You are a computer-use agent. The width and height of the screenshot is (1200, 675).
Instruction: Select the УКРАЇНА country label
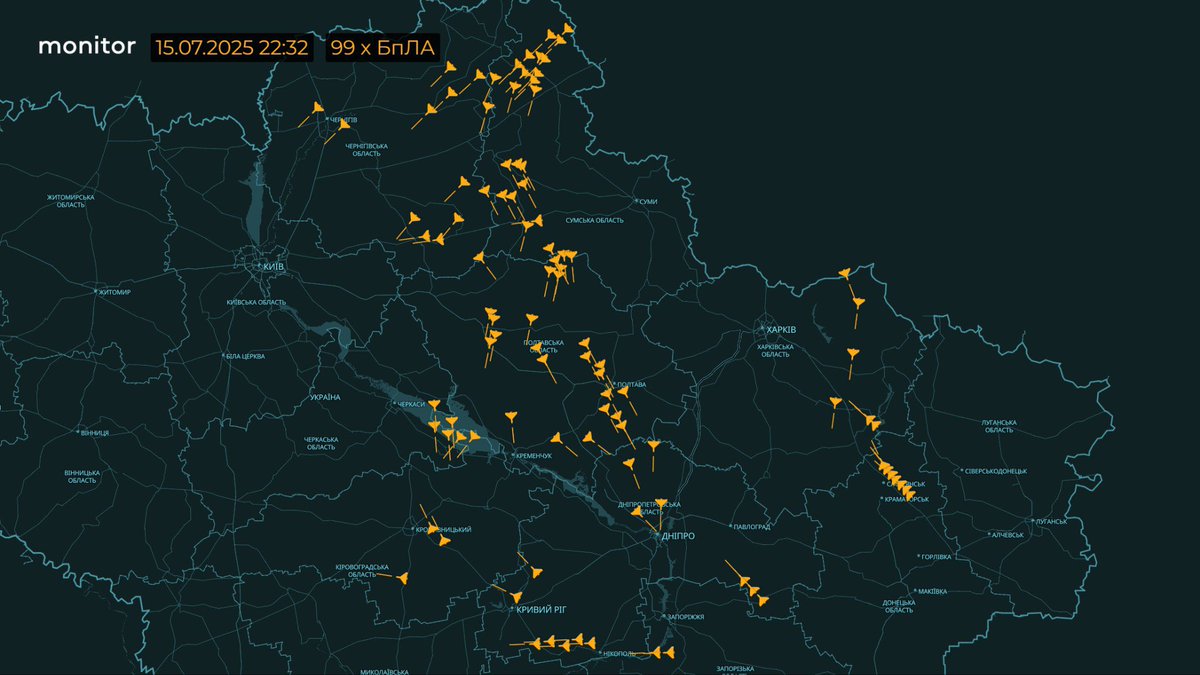pos(325,397)
